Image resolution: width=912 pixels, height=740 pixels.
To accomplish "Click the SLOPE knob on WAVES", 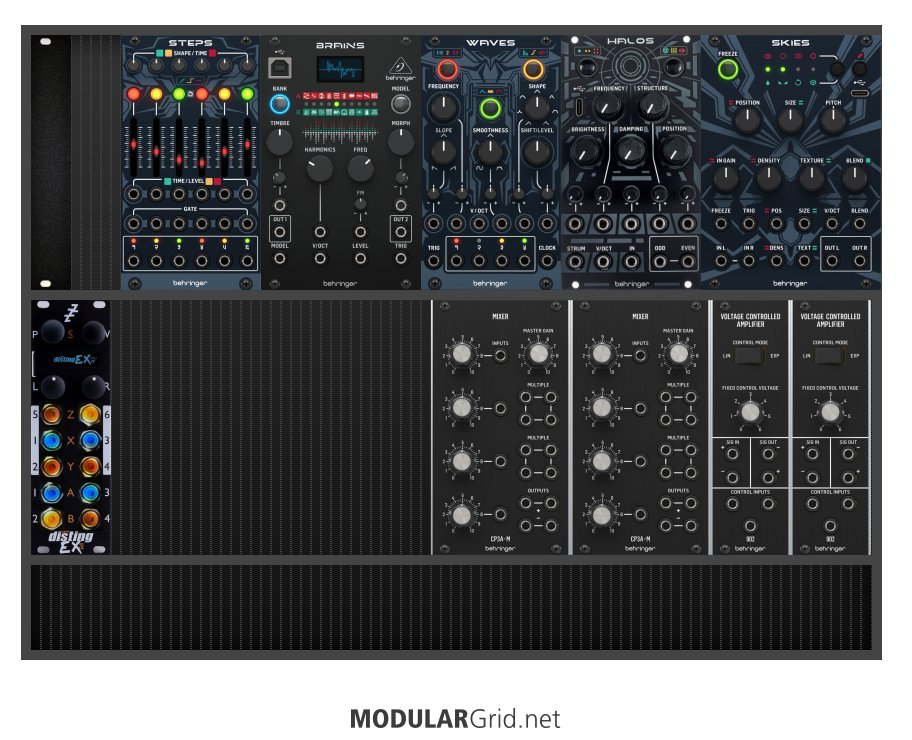I will [444, 151].
